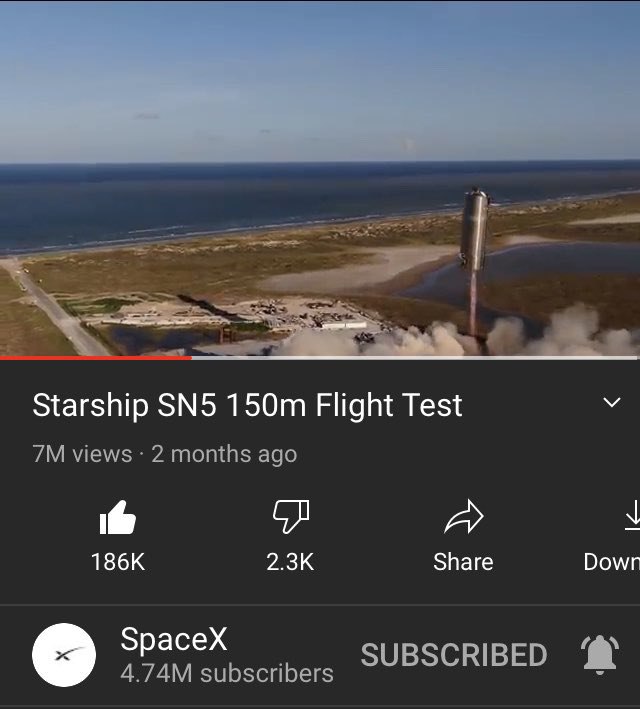Tap the Share arrow icon
The width and height of the screenshot is (640, 709).
(x=464, y=517)
